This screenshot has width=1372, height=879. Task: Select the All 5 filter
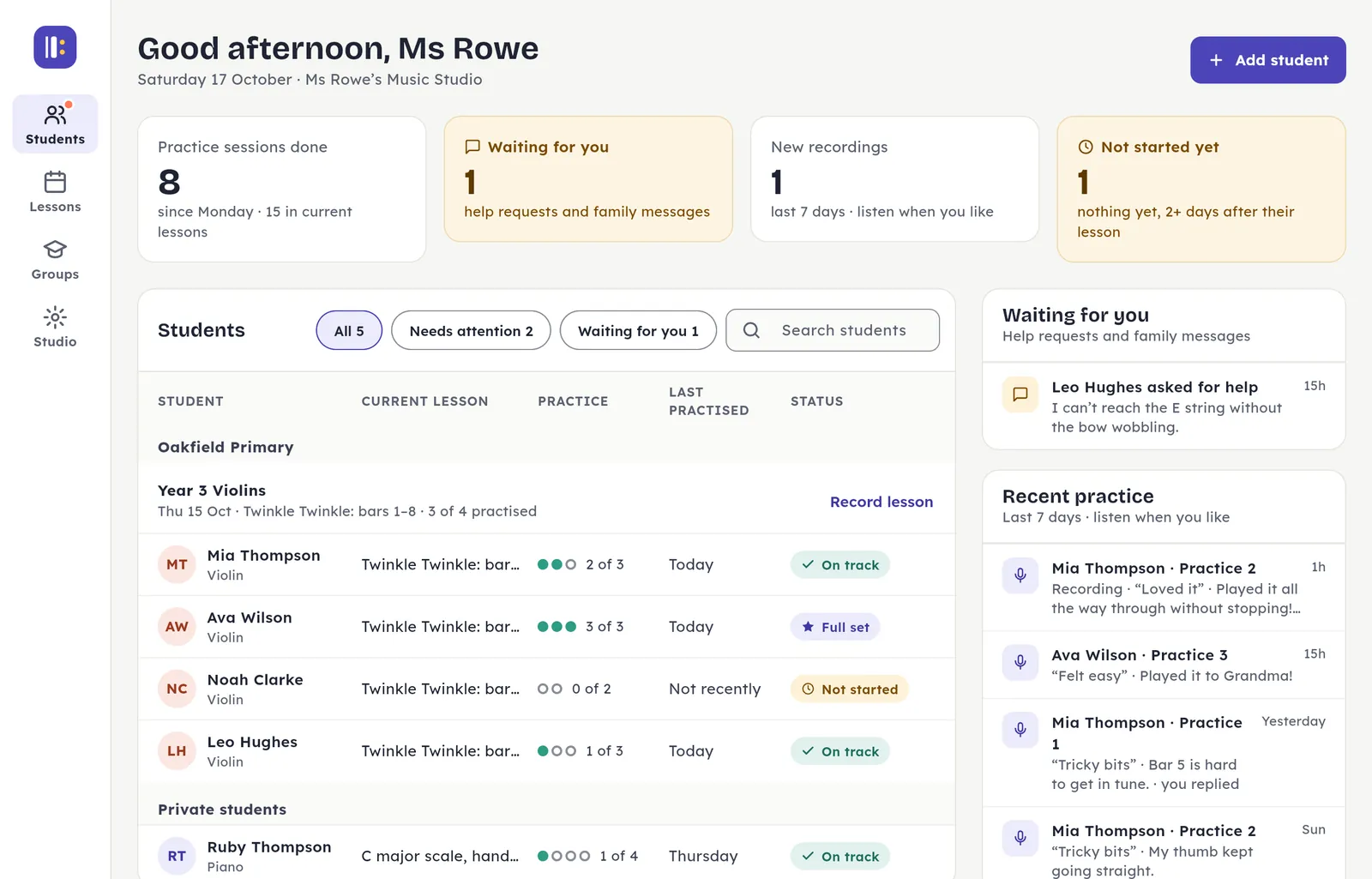click(x=349, y=330)
